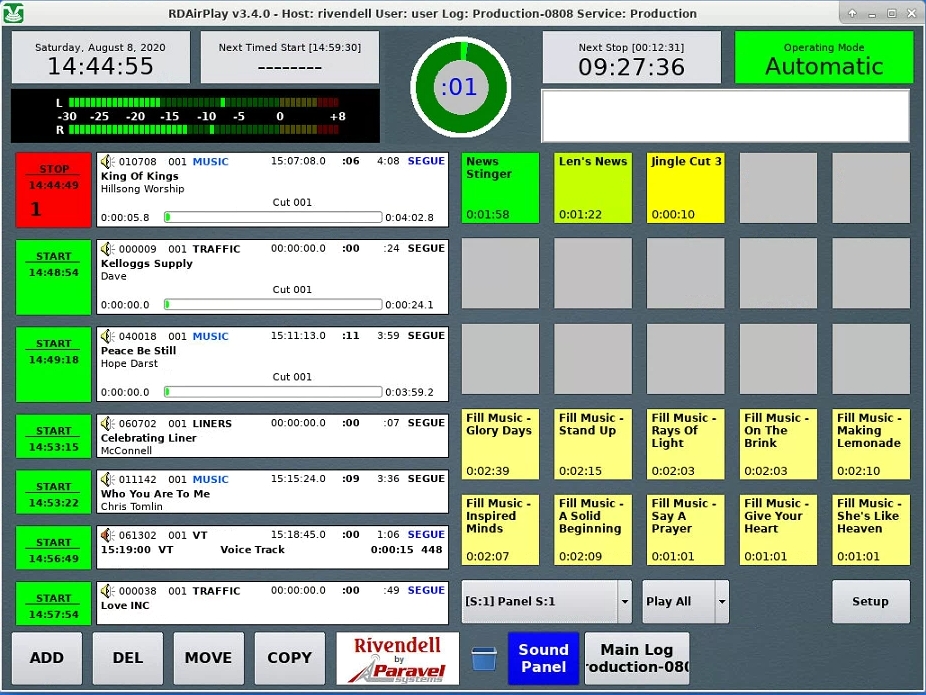The image size is (926, 695).
Task: Click the speaker icon on Peace Be Still row
Action: coord(107,337)
